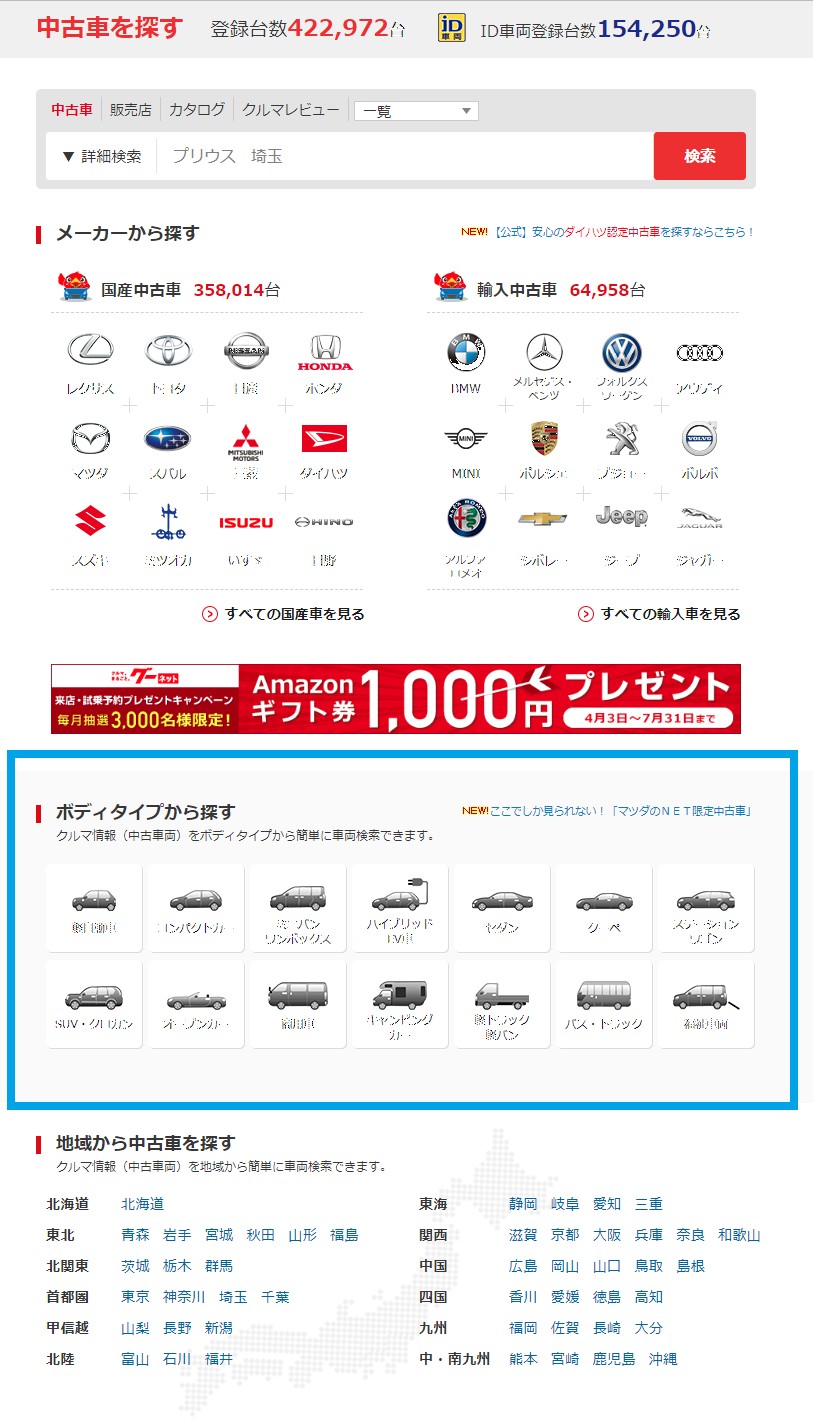The height and width of the screenshot is (1424, 813).
Task: Select the Volkswagen logo
Action: (621, 352)
